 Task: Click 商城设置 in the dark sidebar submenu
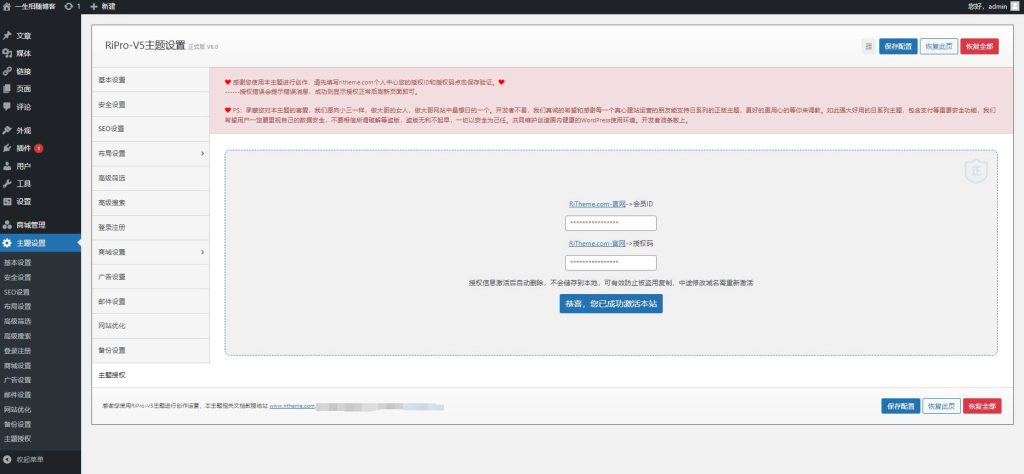coord(18,366)
